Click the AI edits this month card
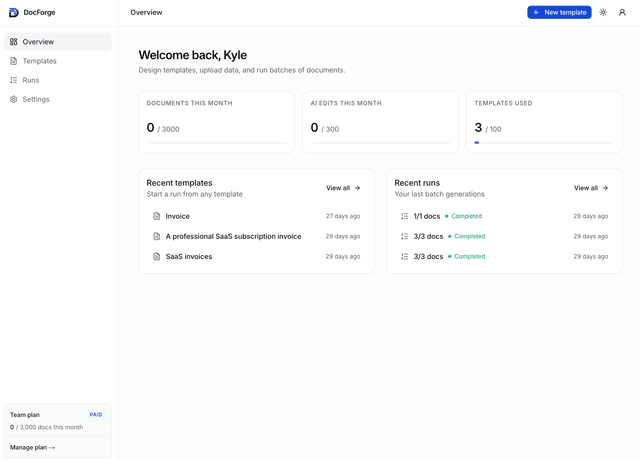640x460 pixels. (380, 122)
